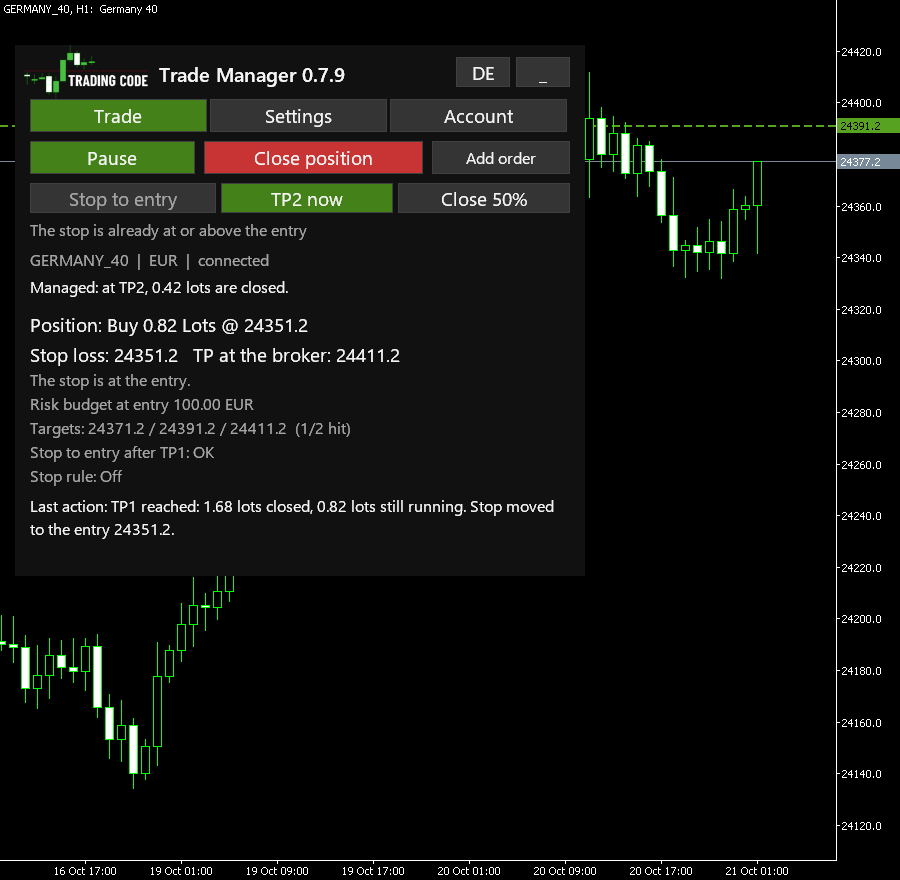Click 'The stop is at the entry.' note
This screenshot has height=880, width=900.
(110, 381)
